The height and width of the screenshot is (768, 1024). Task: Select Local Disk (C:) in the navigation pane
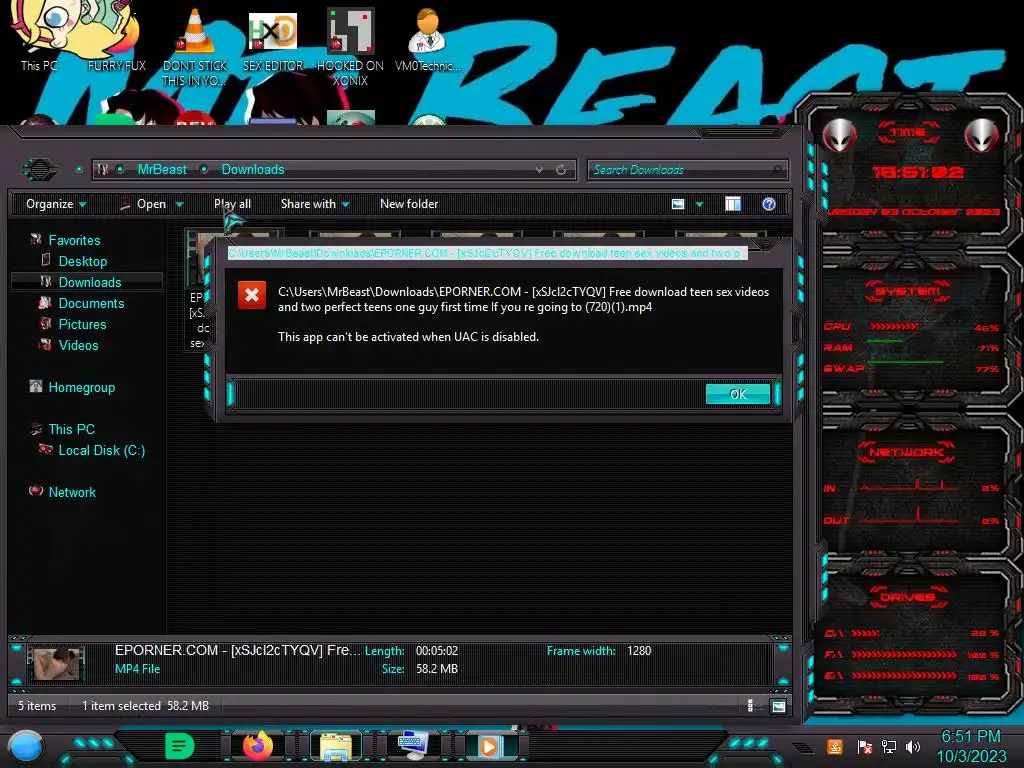pyautogui.click(x=102, y=450)
